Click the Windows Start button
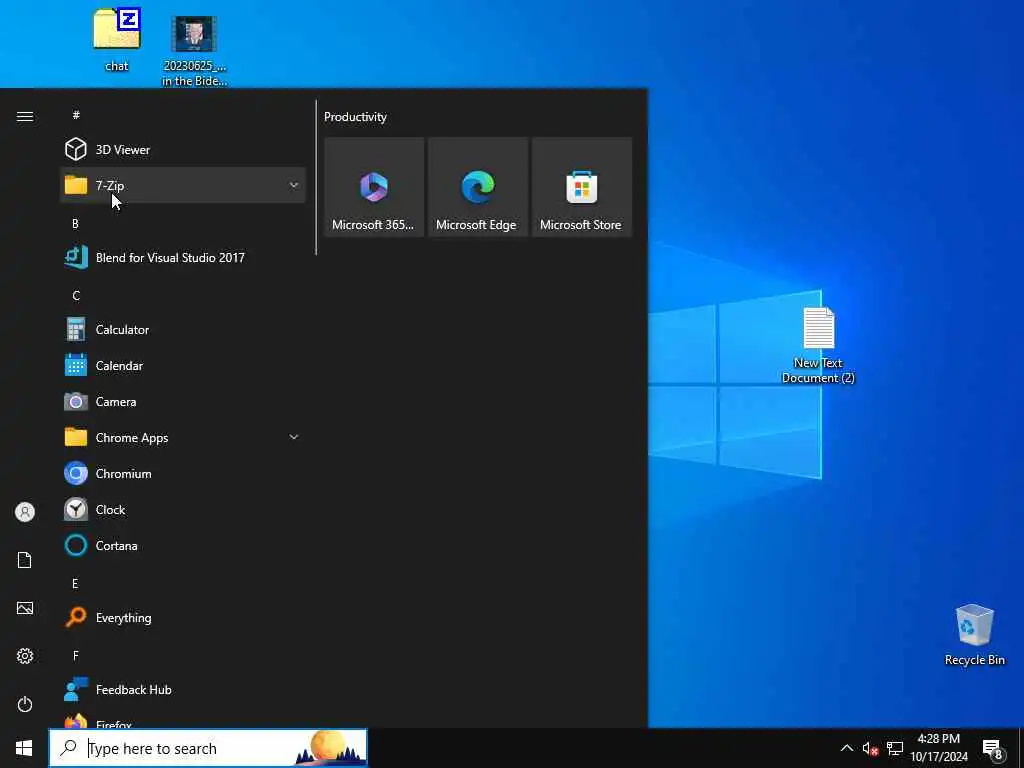Viewport: 1024px width, 768px height. [24, 748]
